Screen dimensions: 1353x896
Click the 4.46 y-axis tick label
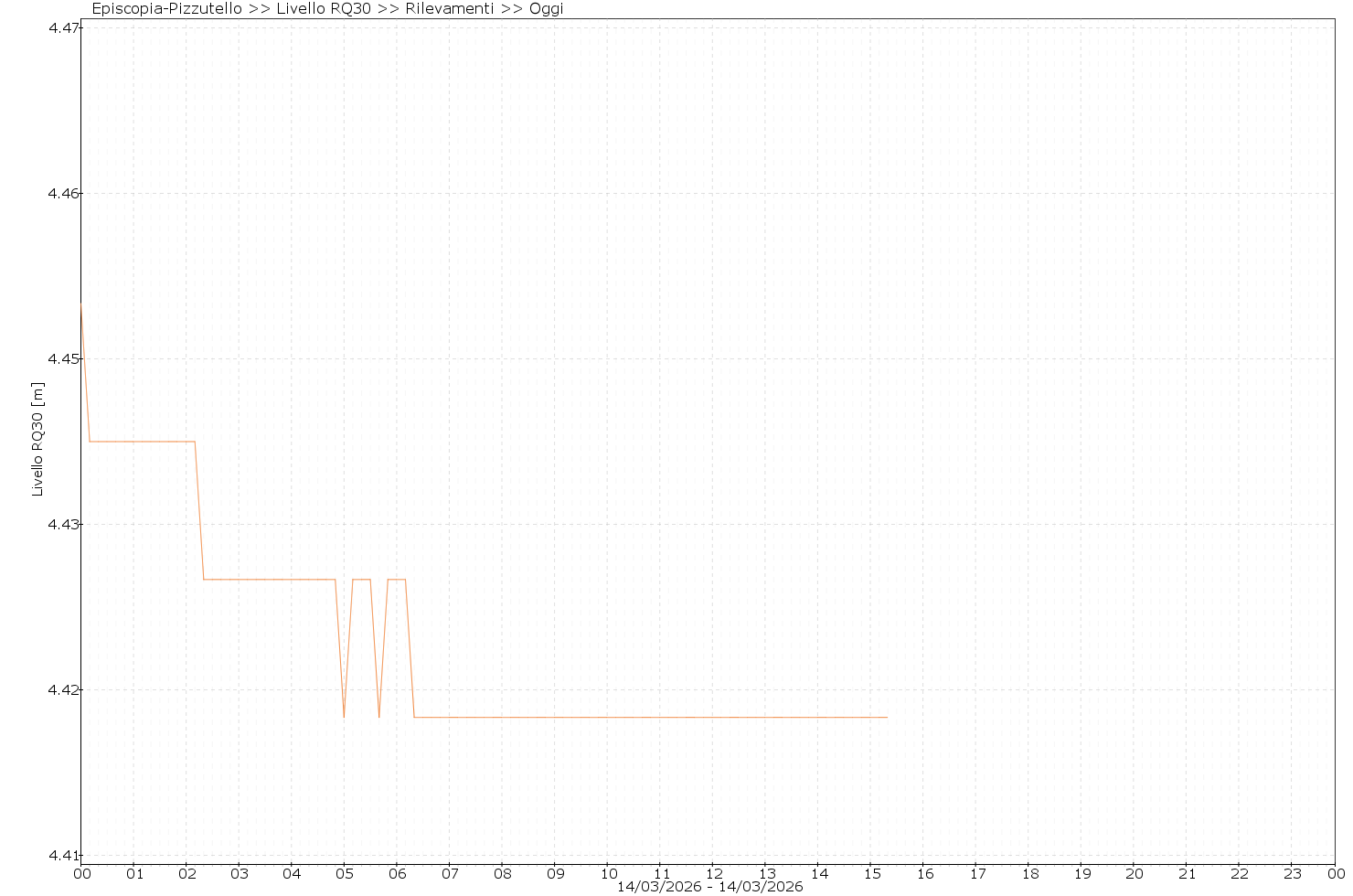coord(62,194)
